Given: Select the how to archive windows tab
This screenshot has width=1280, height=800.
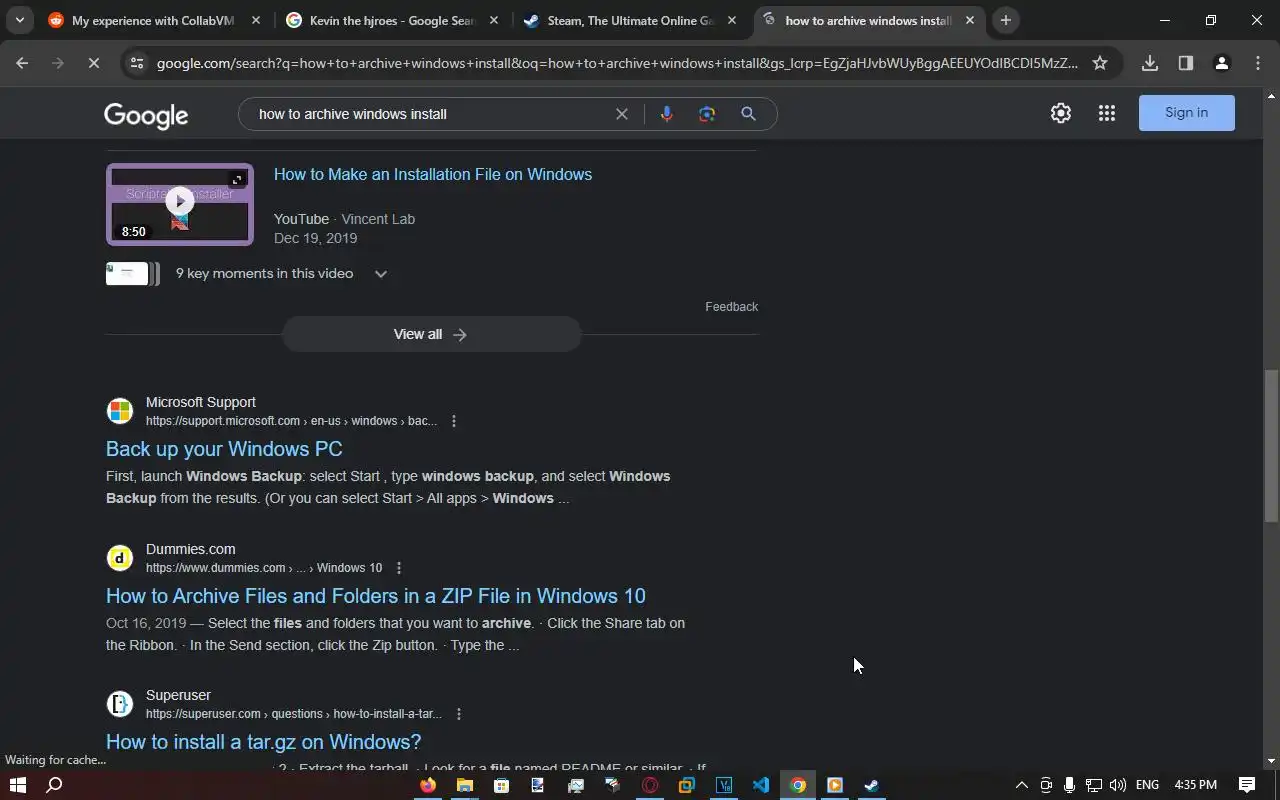Looking at the screenshot, I should point(867,20).
